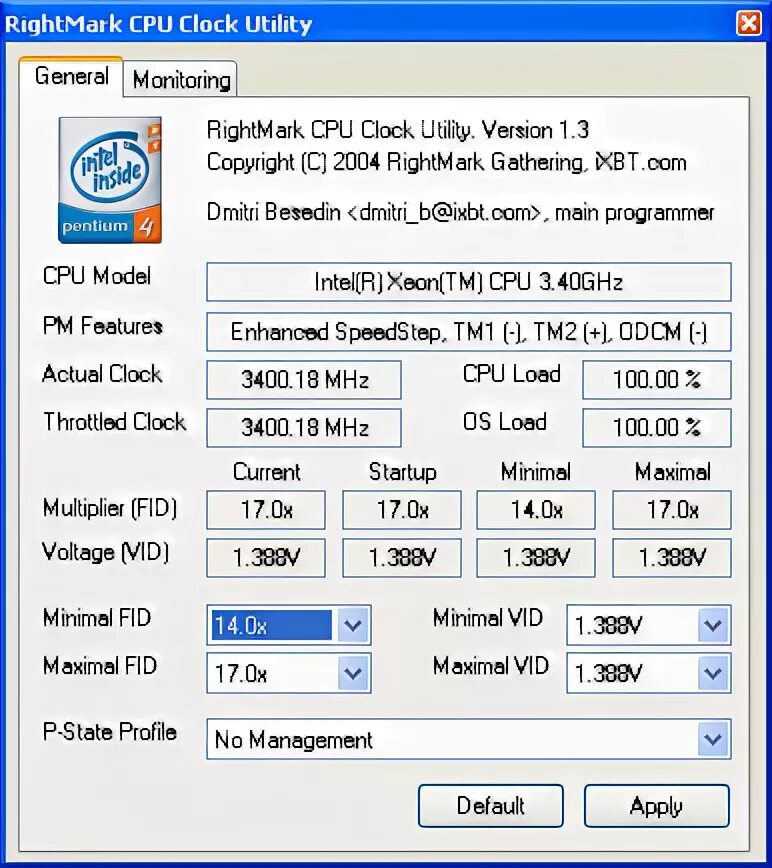Click the Voltage (VID) label
The height and width of the screenshot is (868, 772).
(105, 552)
